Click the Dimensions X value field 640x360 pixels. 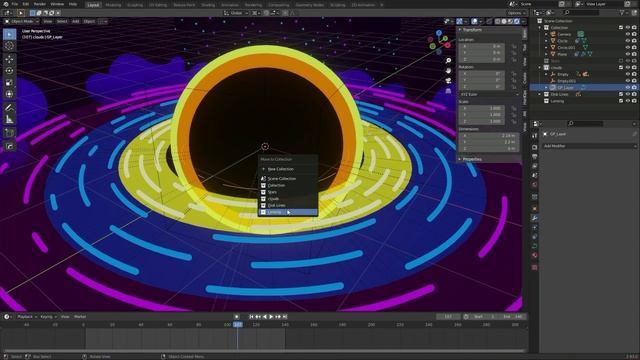489,136
